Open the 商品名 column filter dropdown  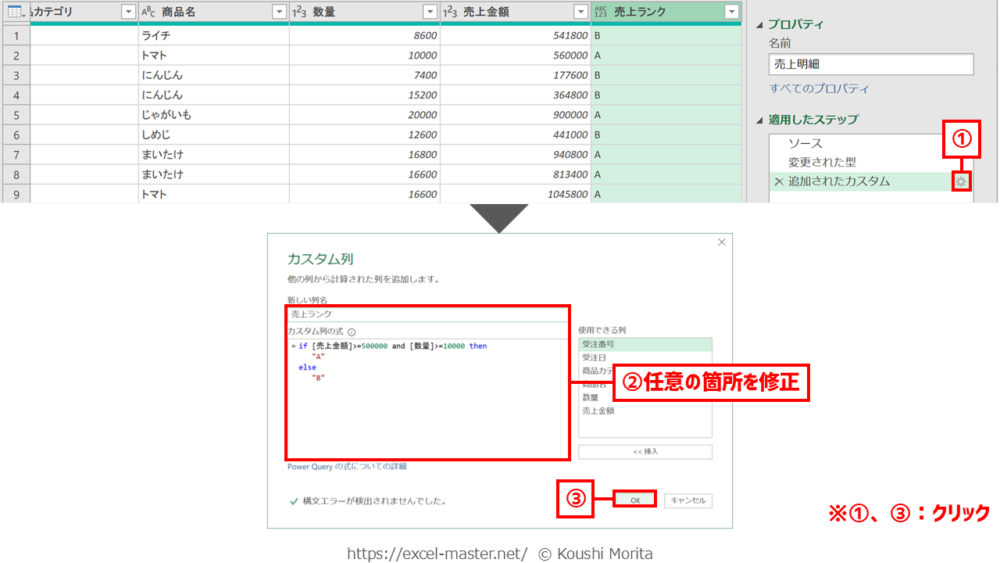coord(279,11)
